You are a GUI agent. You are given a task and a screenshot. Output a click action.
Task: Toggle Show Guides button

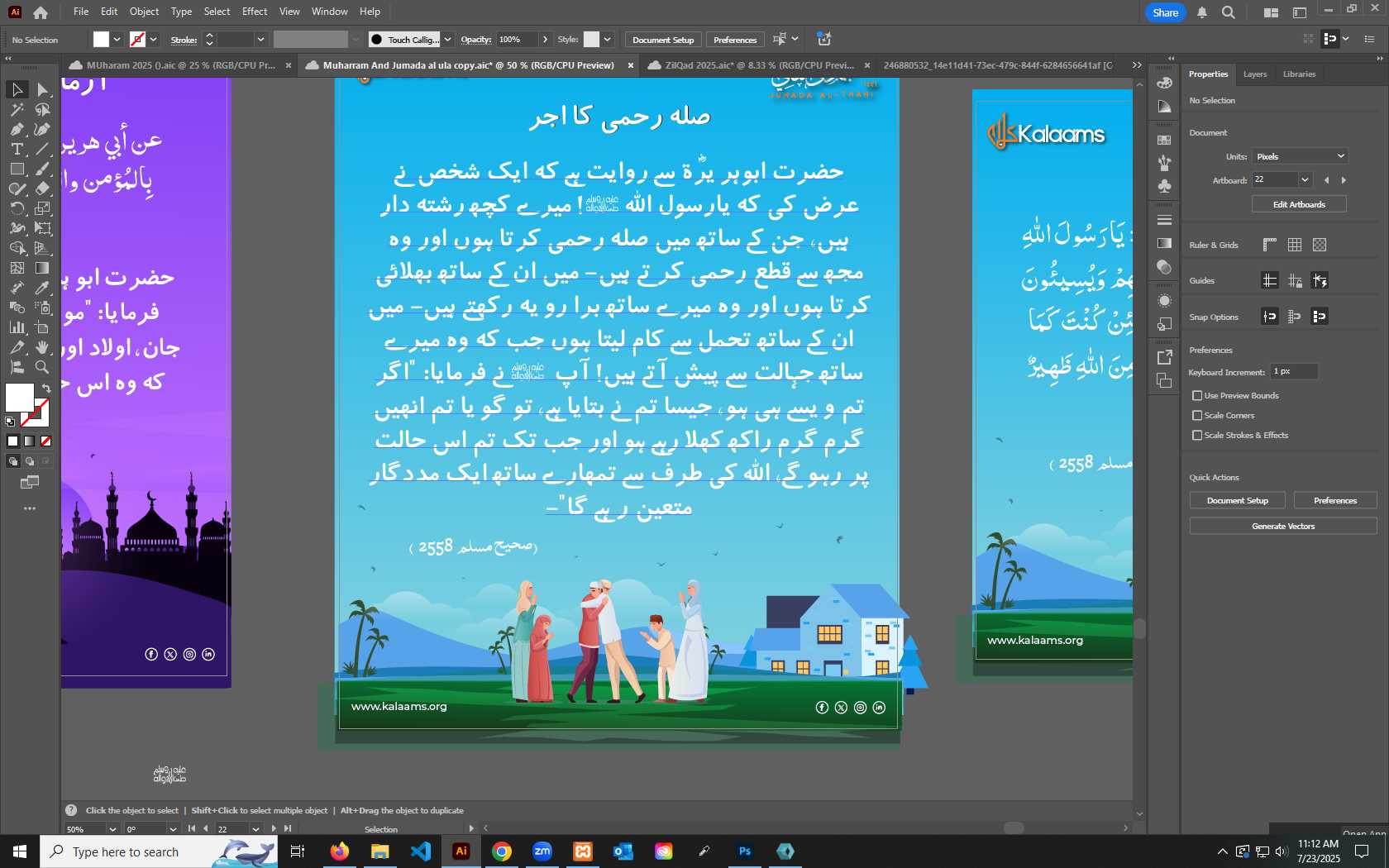coord(1270,280)
